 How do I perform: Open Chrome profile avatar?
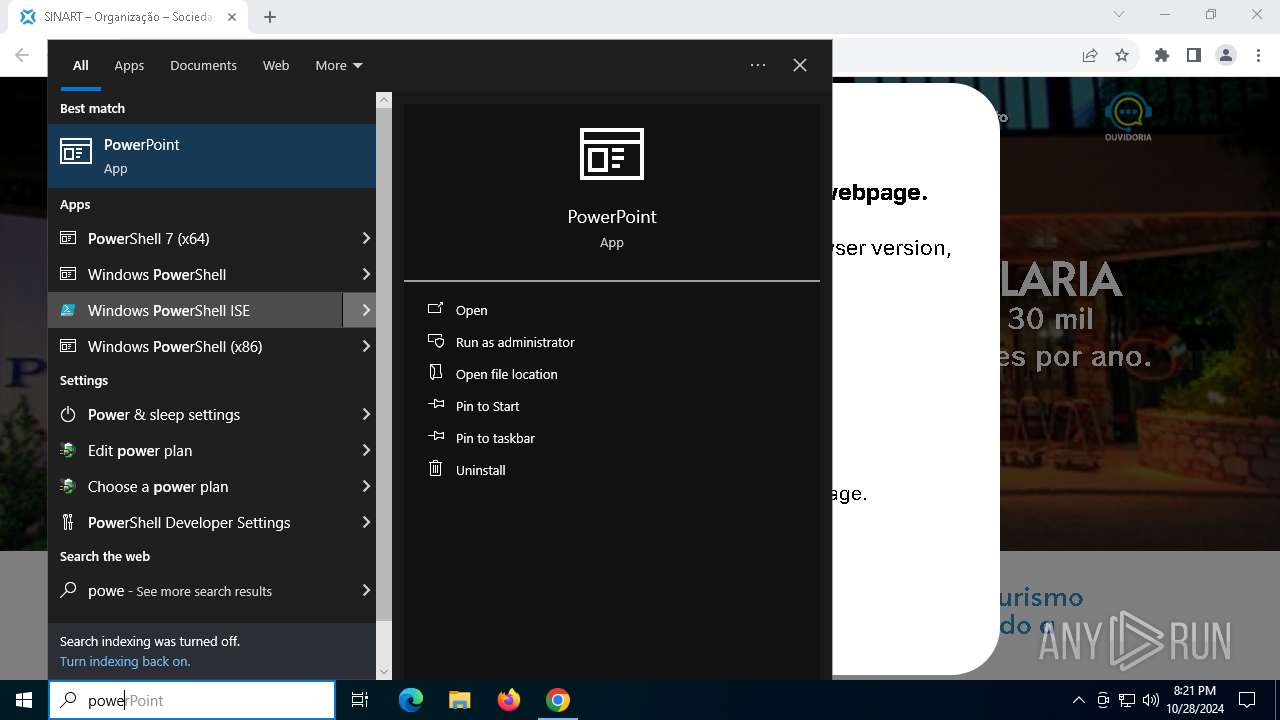click(1226, 56)
